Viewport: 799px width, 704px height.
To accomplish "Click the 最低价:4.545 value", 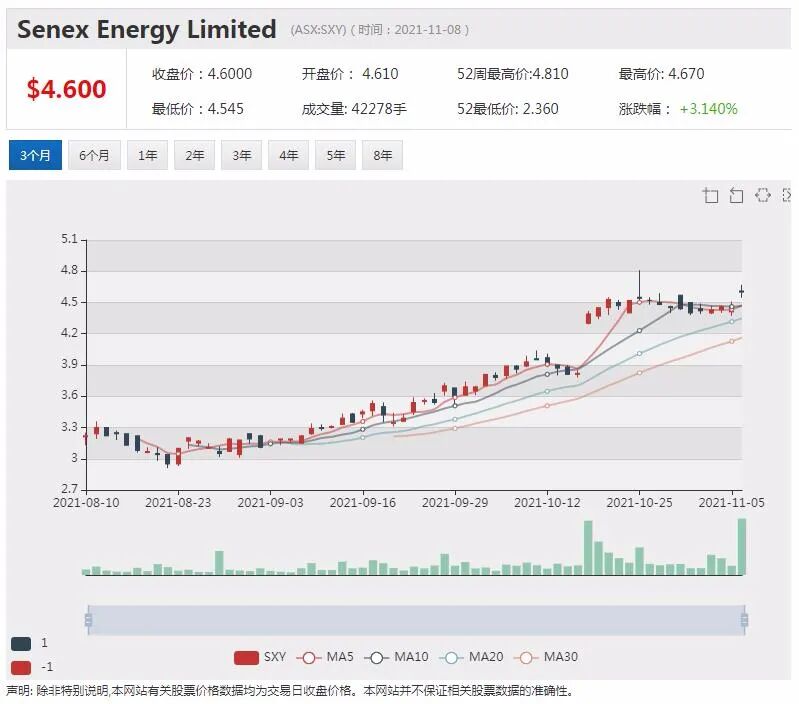I will pyautogui.click(x=197, y=109).
